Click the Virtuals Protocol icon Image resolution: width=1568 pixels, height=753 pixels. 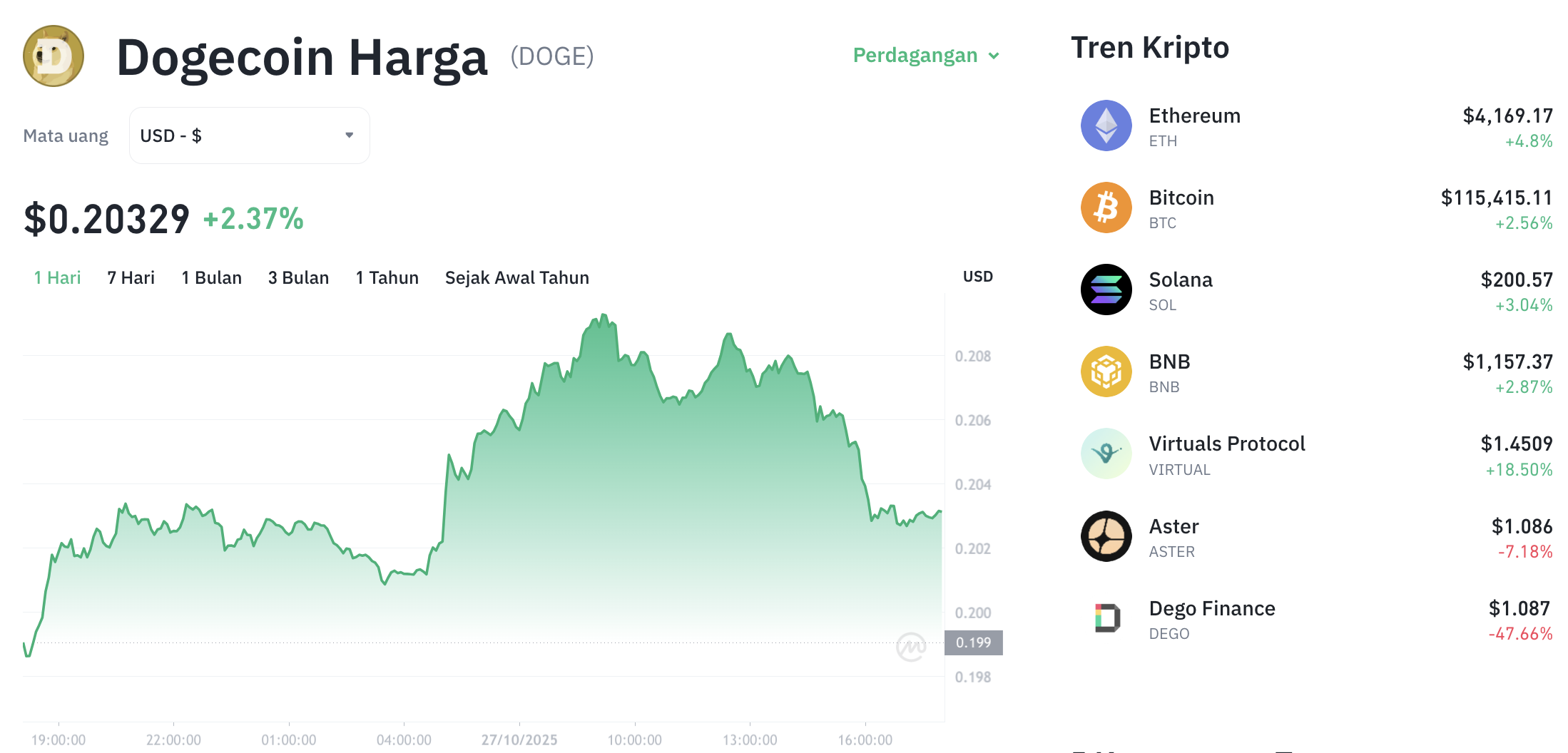click(1106, 454)
